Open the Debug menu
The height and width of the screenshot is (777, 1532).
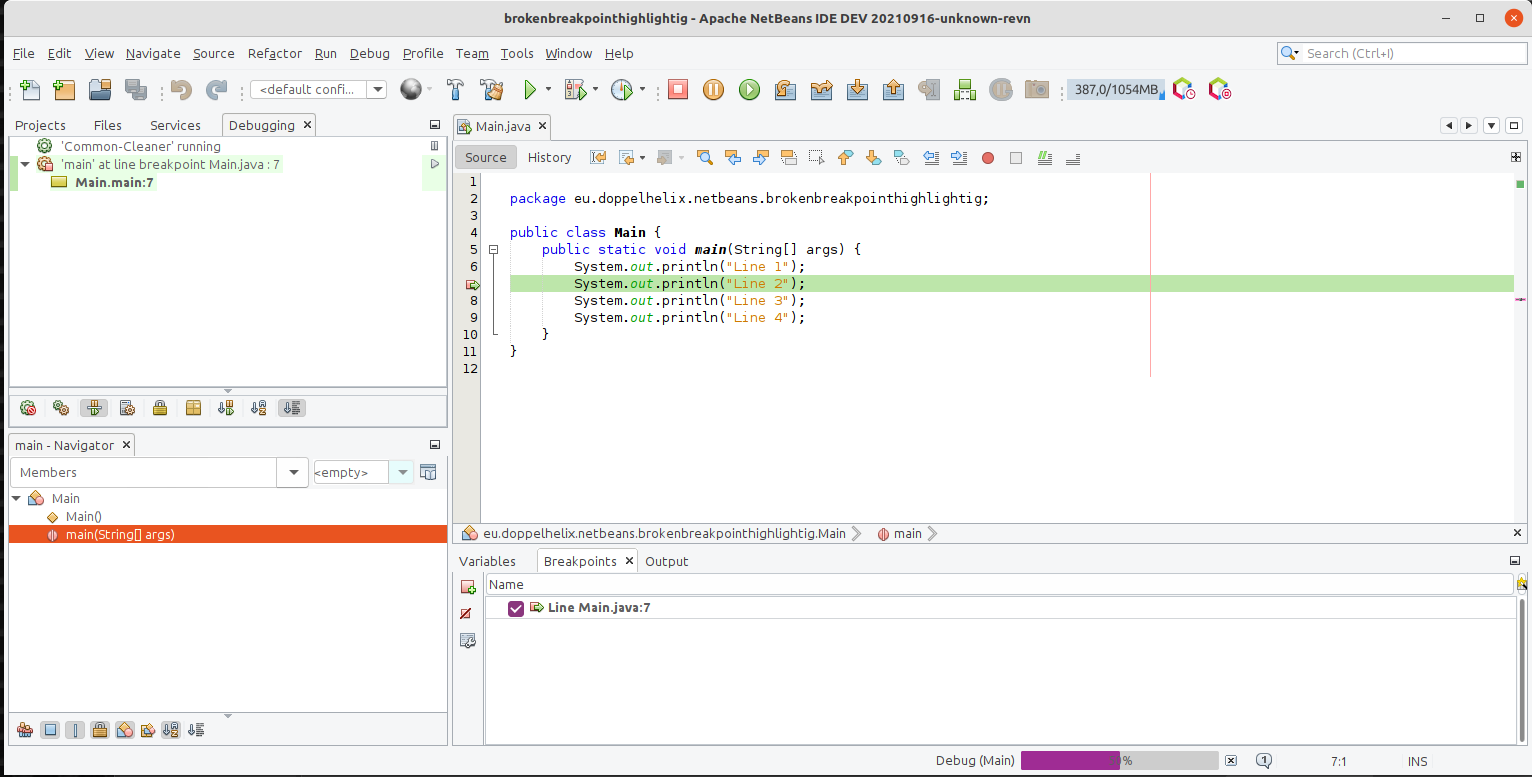click(370, 54)
